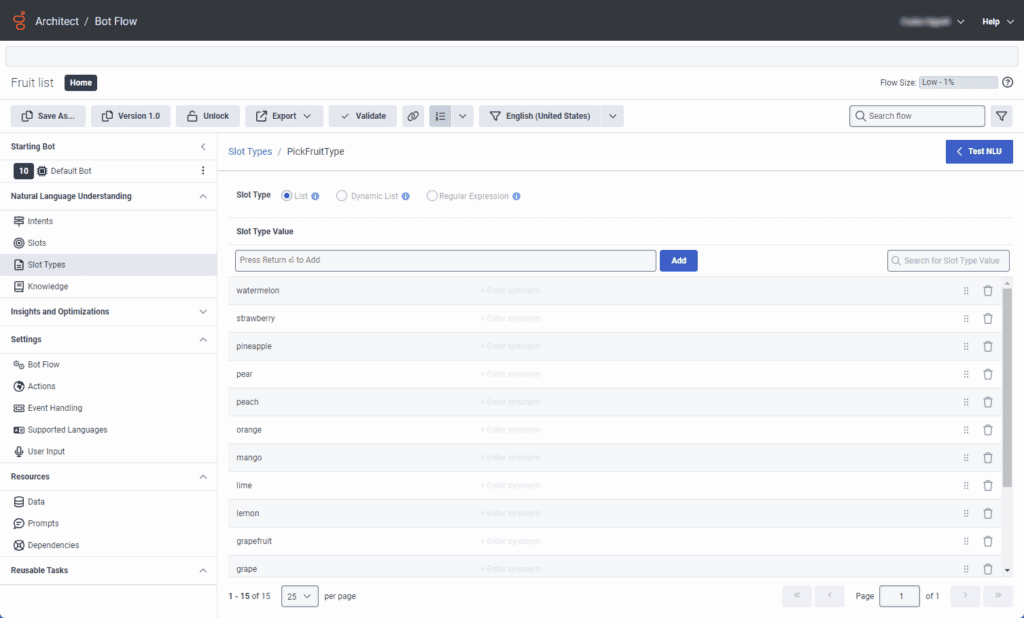The width and height of the screenshot is (1024, 618).
Task: Select the List slot type radio button
Action: click(x=289, y=195)
